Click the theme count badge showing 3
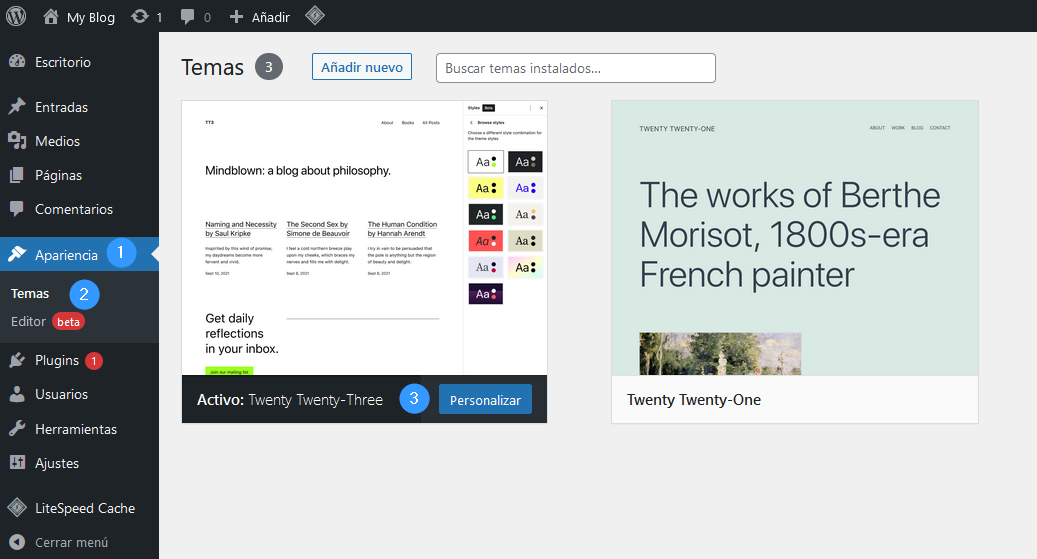This screenshot has width=1037, height=559. pyautogui.click(x=269, y=67)
